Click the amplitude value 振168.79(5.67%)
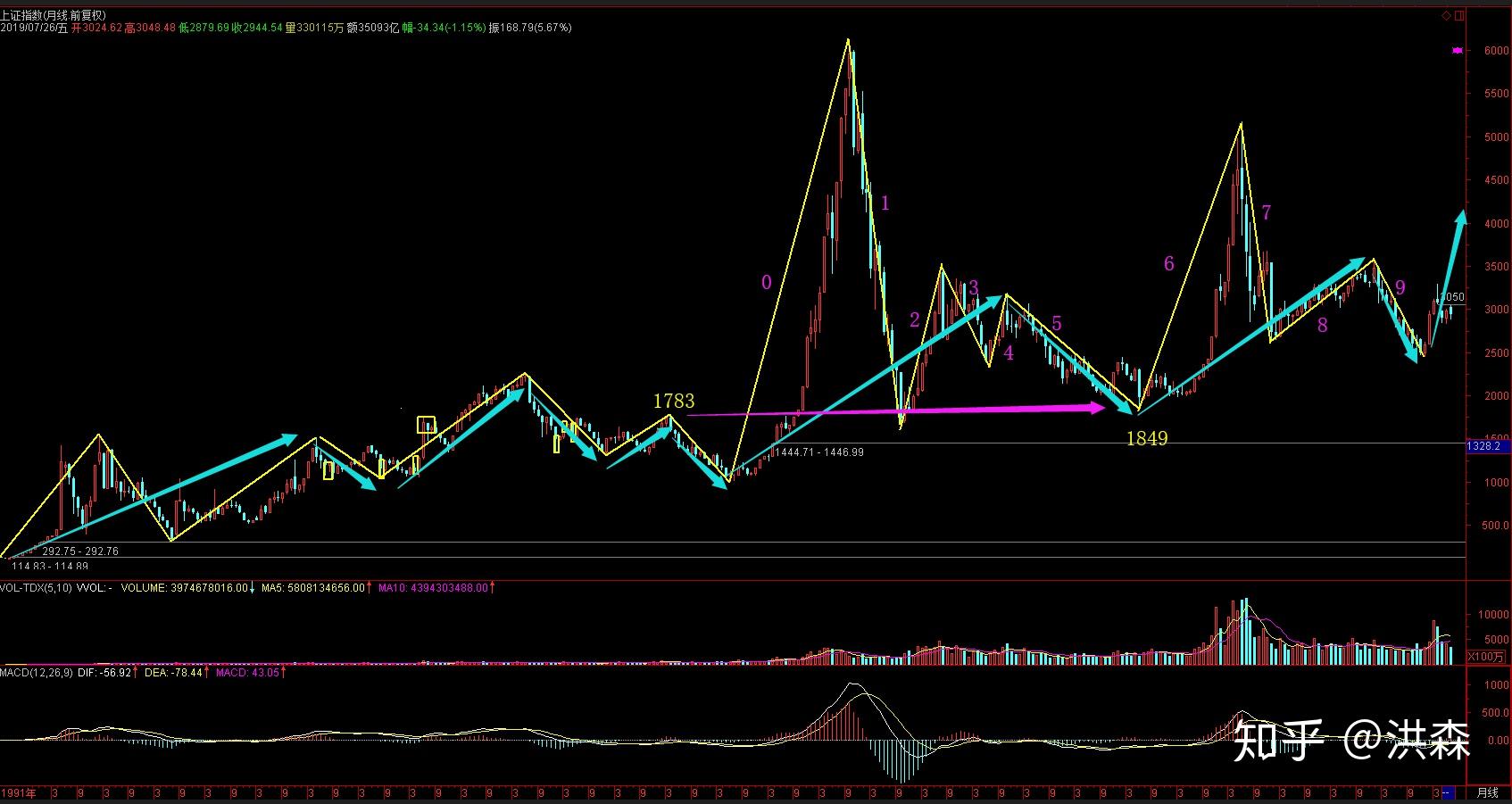Screen dimensions: 1512x804 530,28
